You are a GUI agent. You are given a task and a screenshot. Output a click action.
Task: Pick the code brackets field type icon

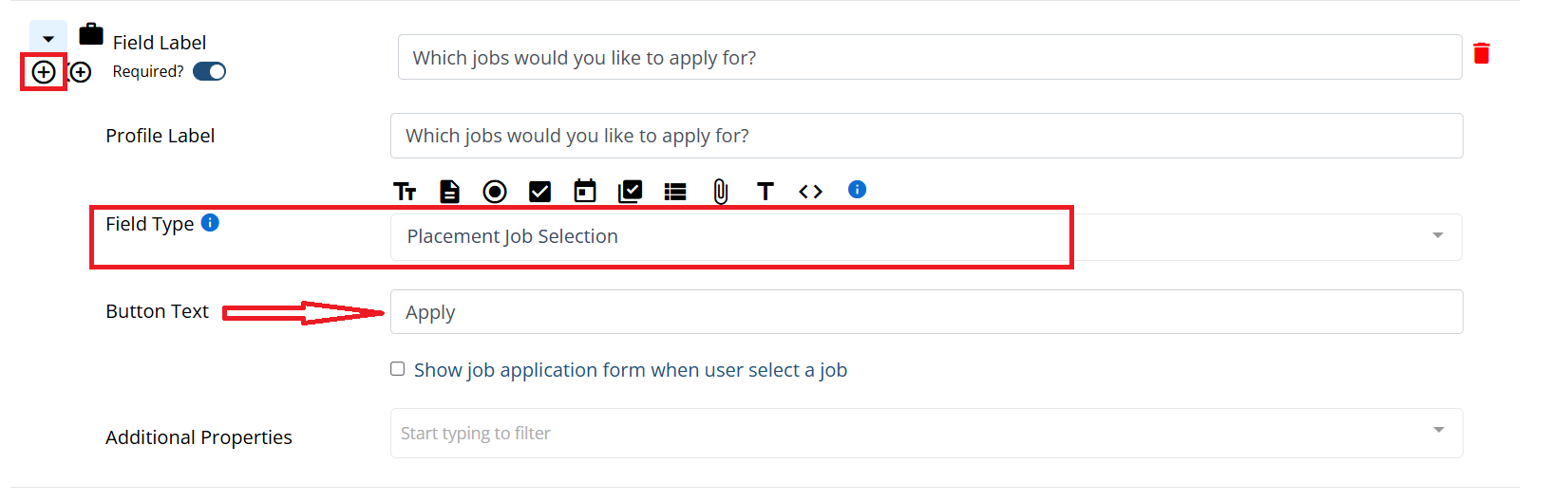pos(810,192)
